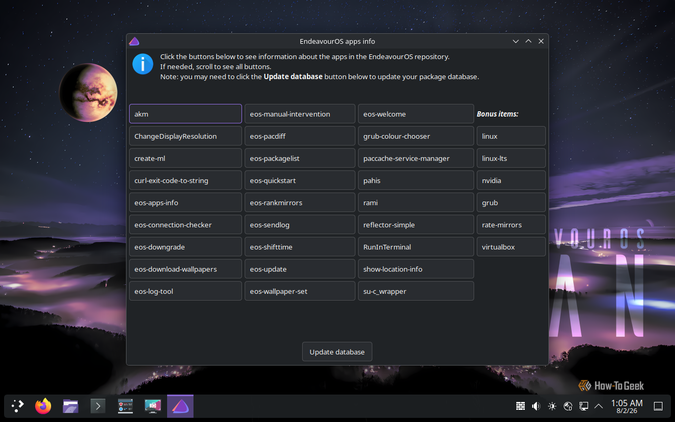675x422 pixels.
Task: Click the computer monitor tray icon
Action: [x=583, y=406]
